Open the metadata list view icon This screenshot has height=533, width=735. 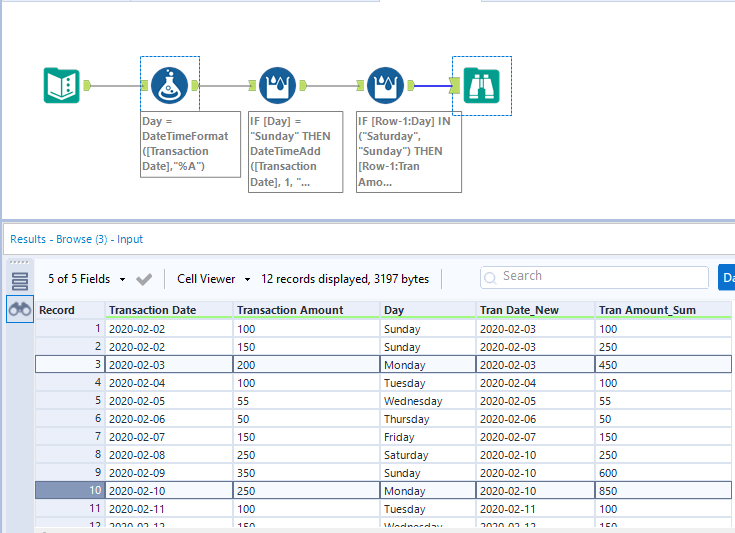pyautogui.click(x=20, y=281)
